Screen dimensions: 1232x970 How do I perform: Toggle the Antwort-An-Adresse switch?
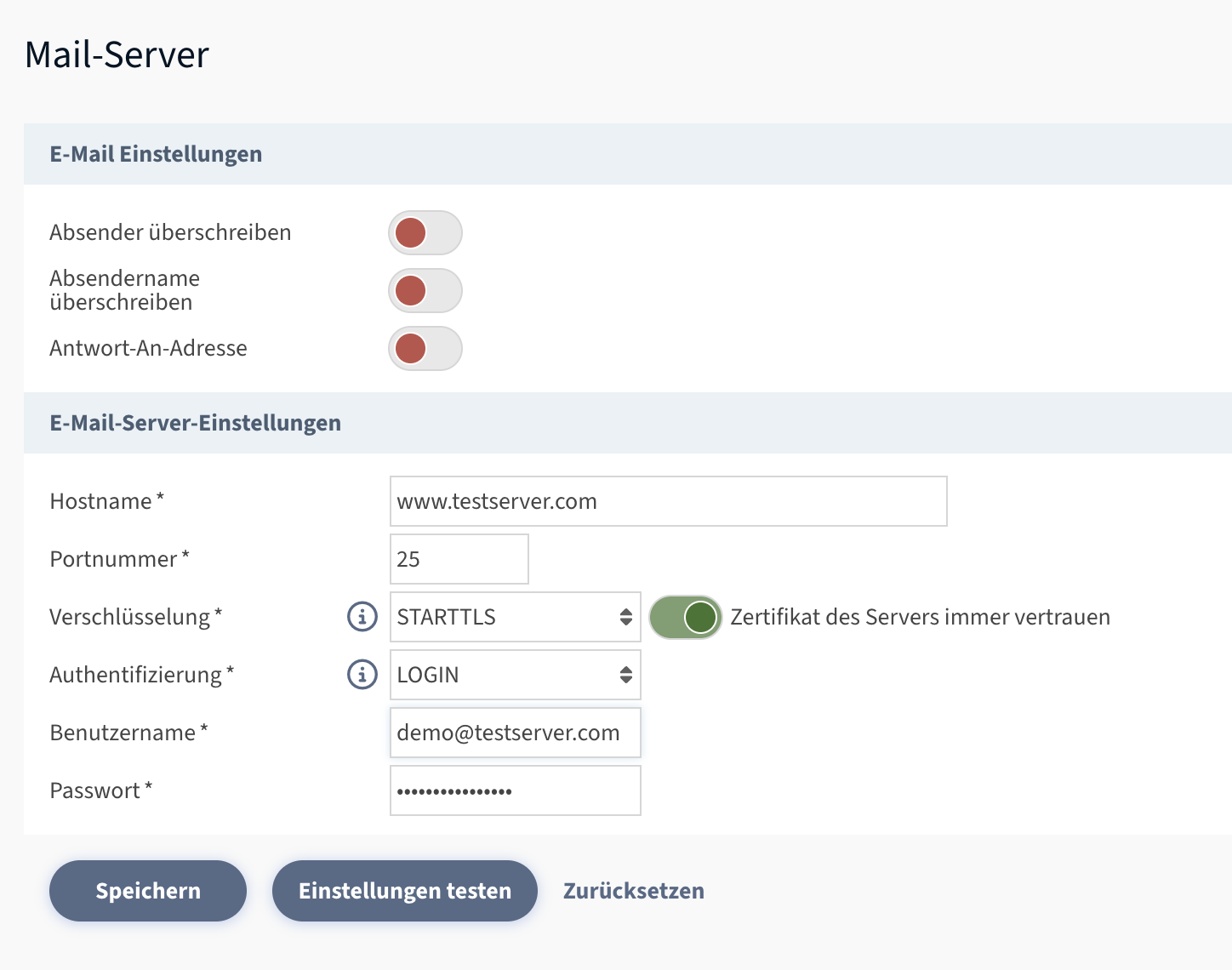click(x=425, y=349)
